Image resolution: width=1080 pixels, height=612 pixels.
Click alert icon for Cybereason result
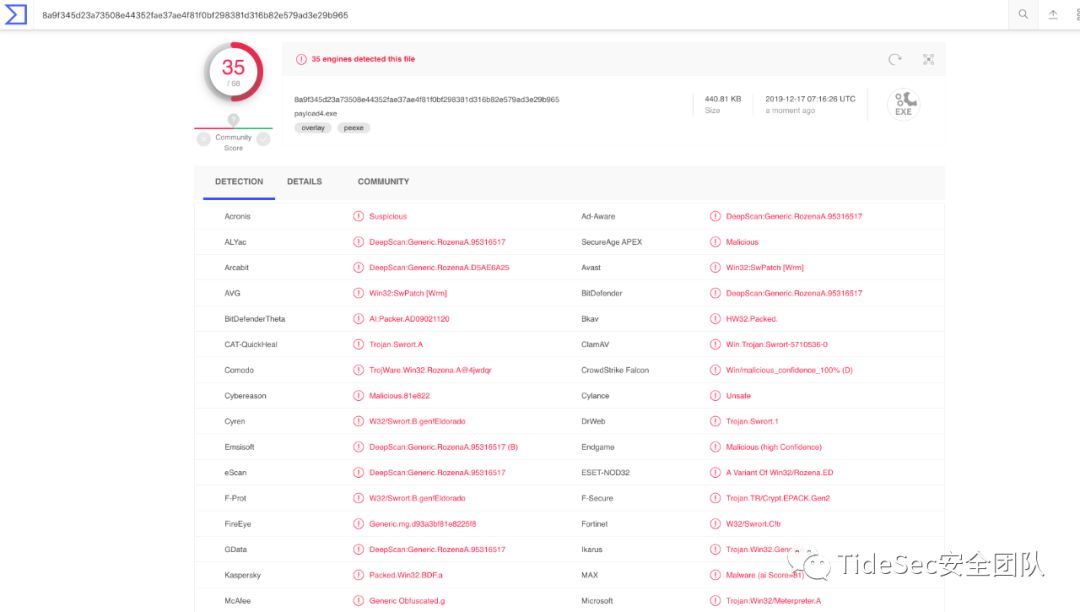click(x=358, y=396)
